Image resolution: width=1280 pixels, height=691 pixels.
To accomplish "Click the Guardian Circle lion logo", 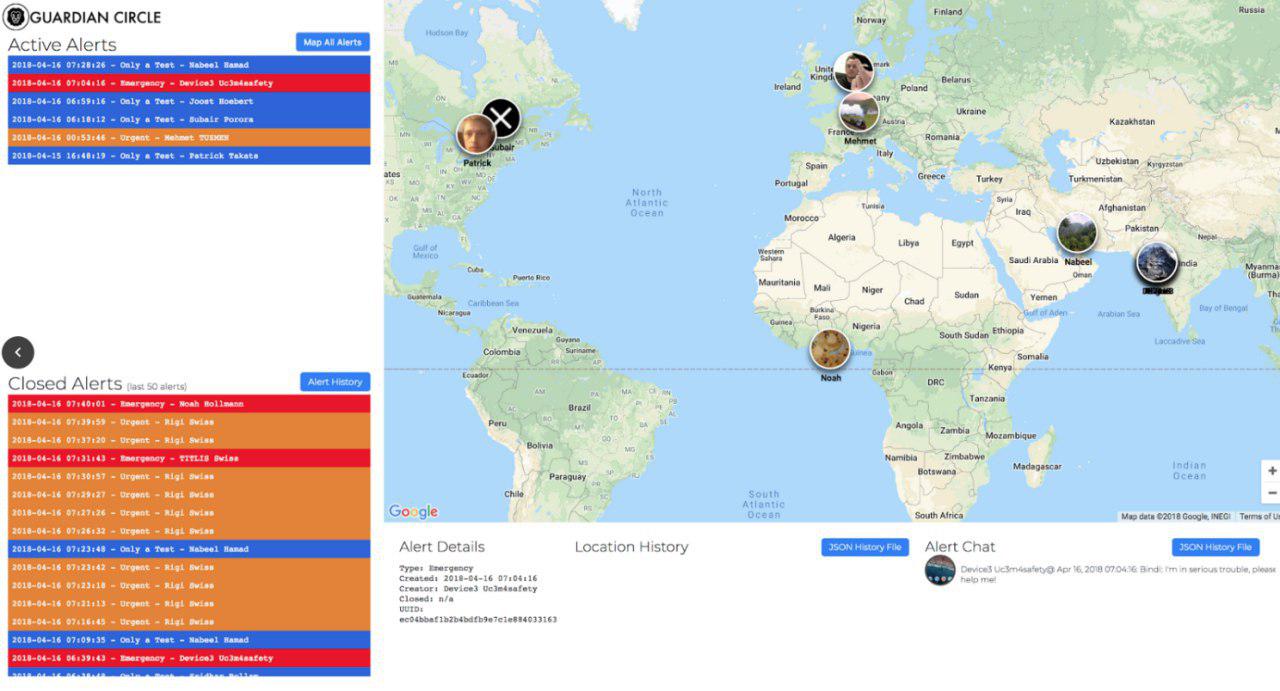I will (x=16, y=16).
